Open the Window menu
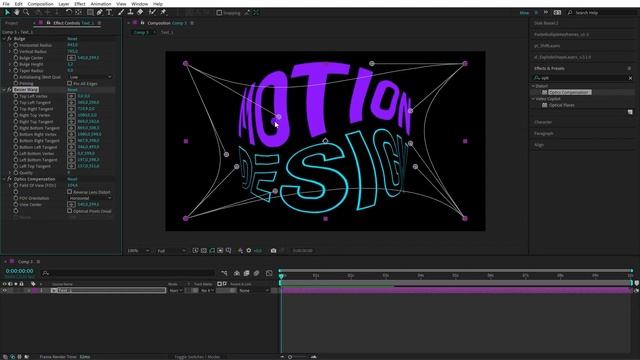Screen dimensions: 640x360 pyautogui.click(x=139, y=4)
